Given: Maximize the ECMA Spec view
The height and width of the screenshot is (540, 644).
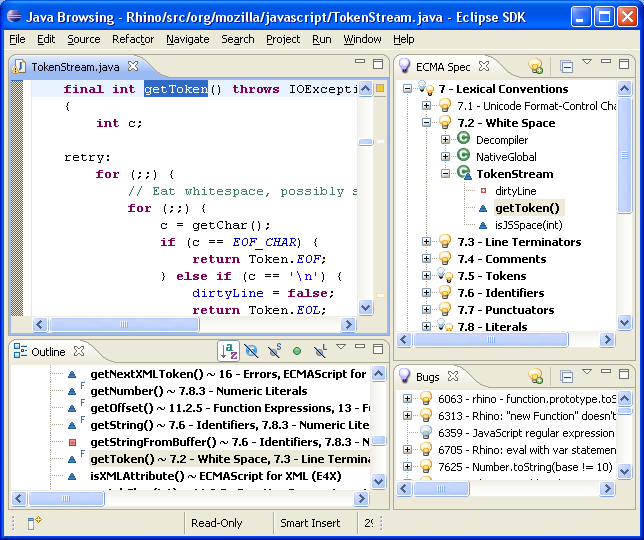Looking at the screenshot, I should [624, 64].
